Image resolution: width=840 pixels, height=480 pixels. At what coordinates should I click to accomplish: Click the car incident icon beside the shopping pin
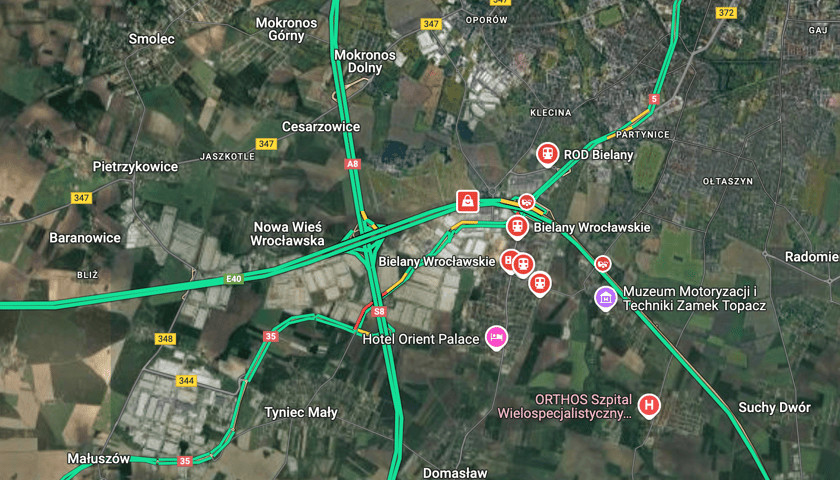pyautogui.click(x=527, y=202)
